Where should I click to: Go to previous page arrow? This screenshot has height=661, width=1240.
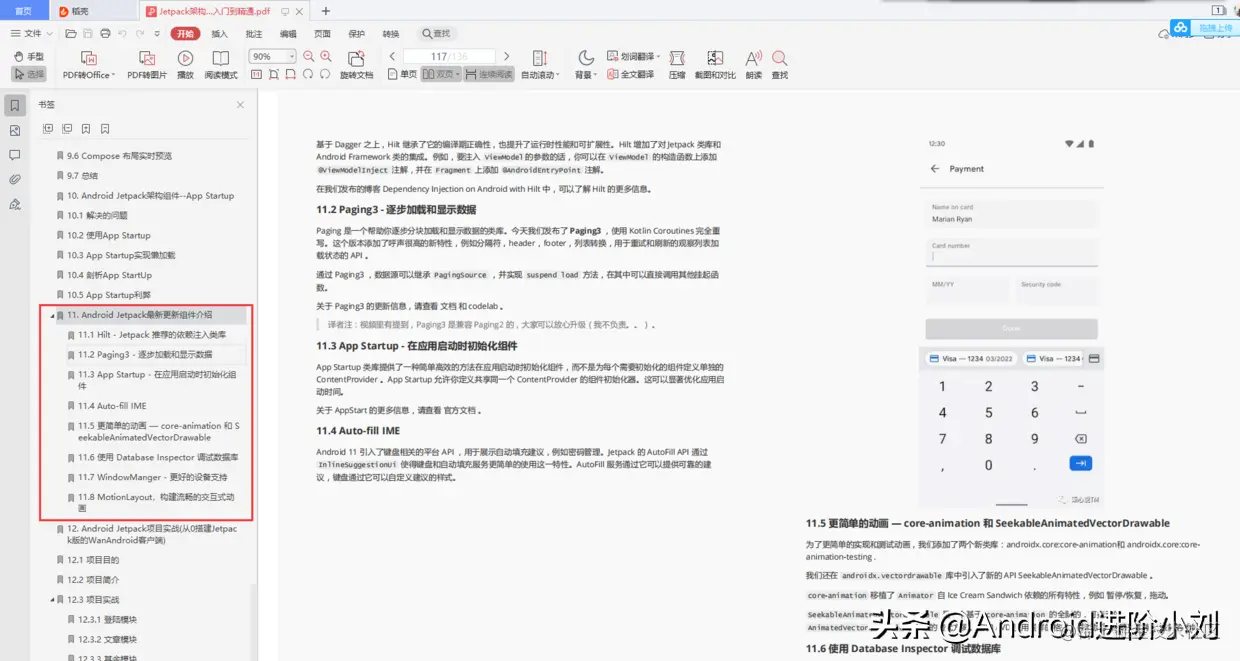(393, 57)
